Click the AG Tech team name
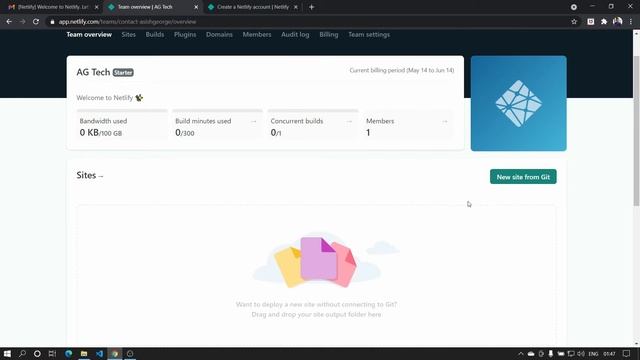The image size is (640, 360). tap(93, 72)
